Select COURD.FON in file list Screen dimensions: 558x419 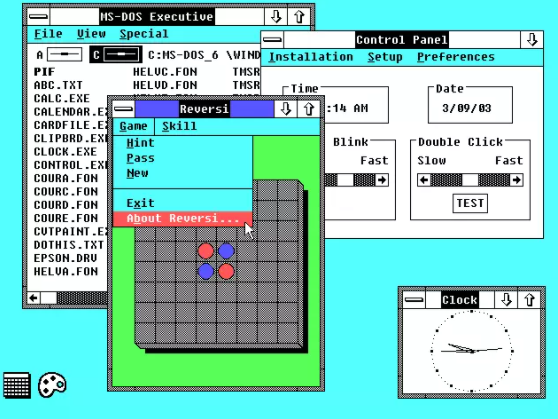[66, 205]
